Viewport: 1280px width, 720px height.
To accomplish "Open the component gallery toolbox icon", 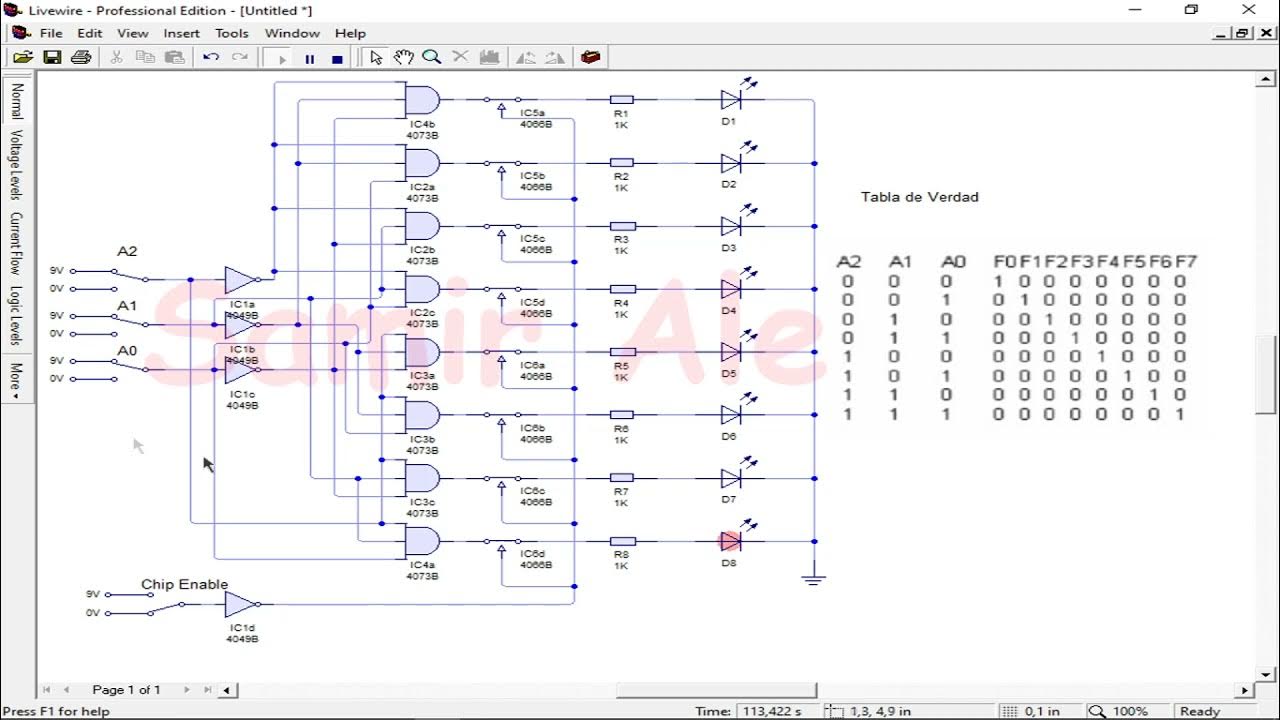I will (x=591, y=58).
